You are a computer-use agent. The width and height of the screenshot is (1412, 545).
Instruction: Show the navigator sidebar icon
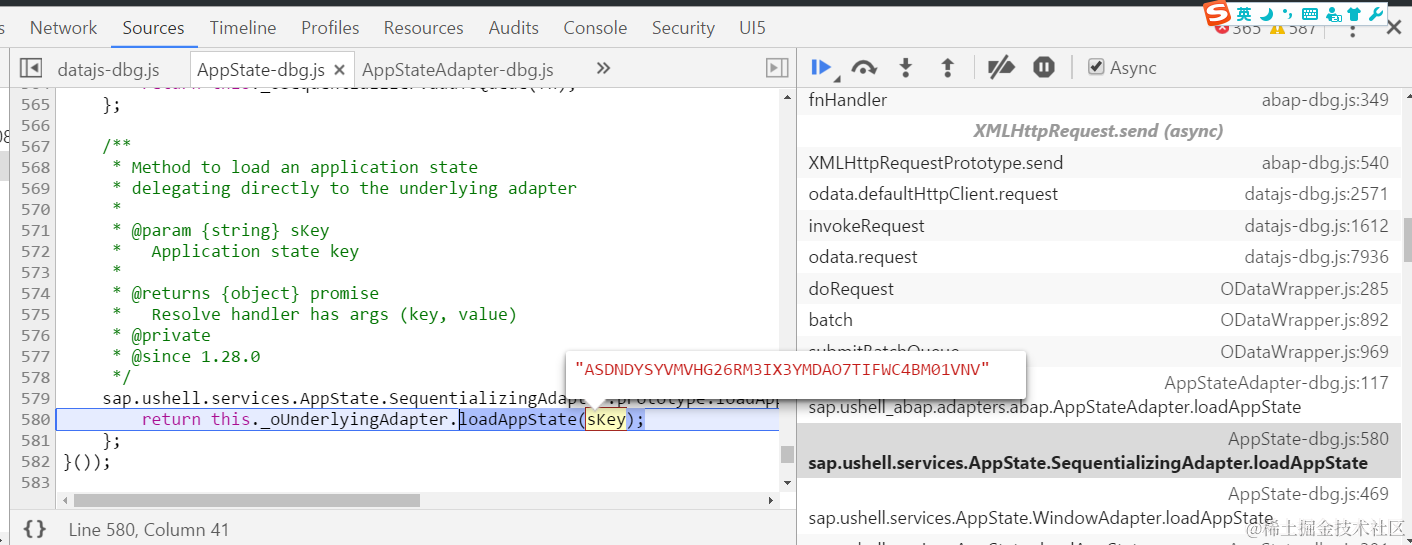click(31, 68)
